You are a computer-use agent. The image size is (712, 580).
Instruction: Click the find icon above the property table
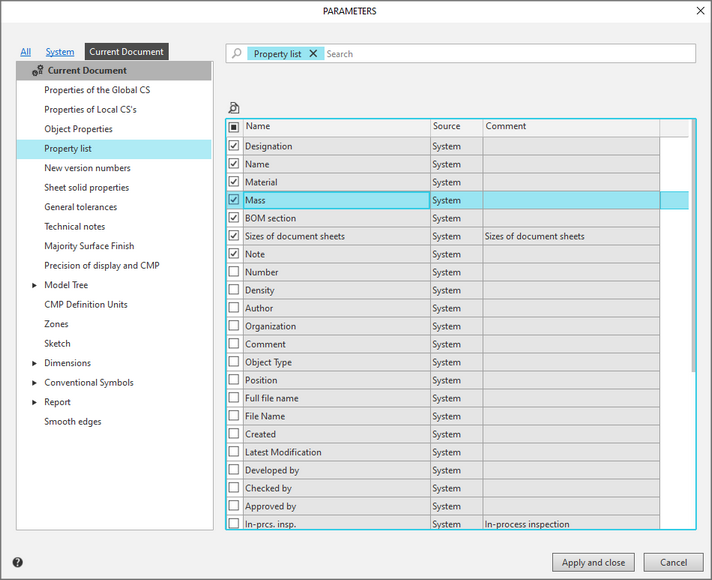point(234,108)
